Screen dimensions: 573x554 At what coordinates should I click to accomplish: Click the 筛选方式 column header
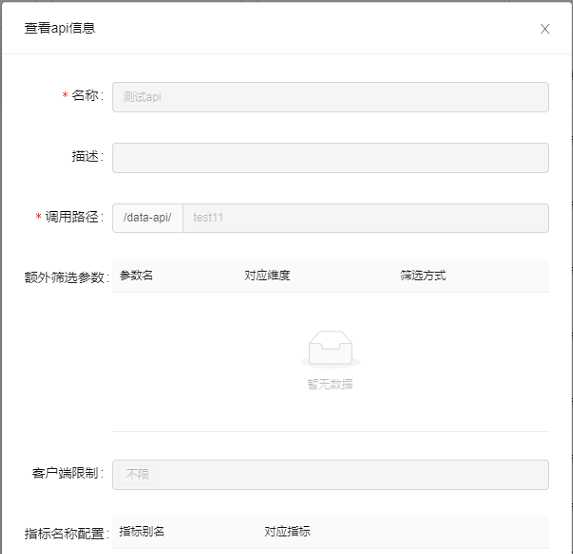pos(423,276)
